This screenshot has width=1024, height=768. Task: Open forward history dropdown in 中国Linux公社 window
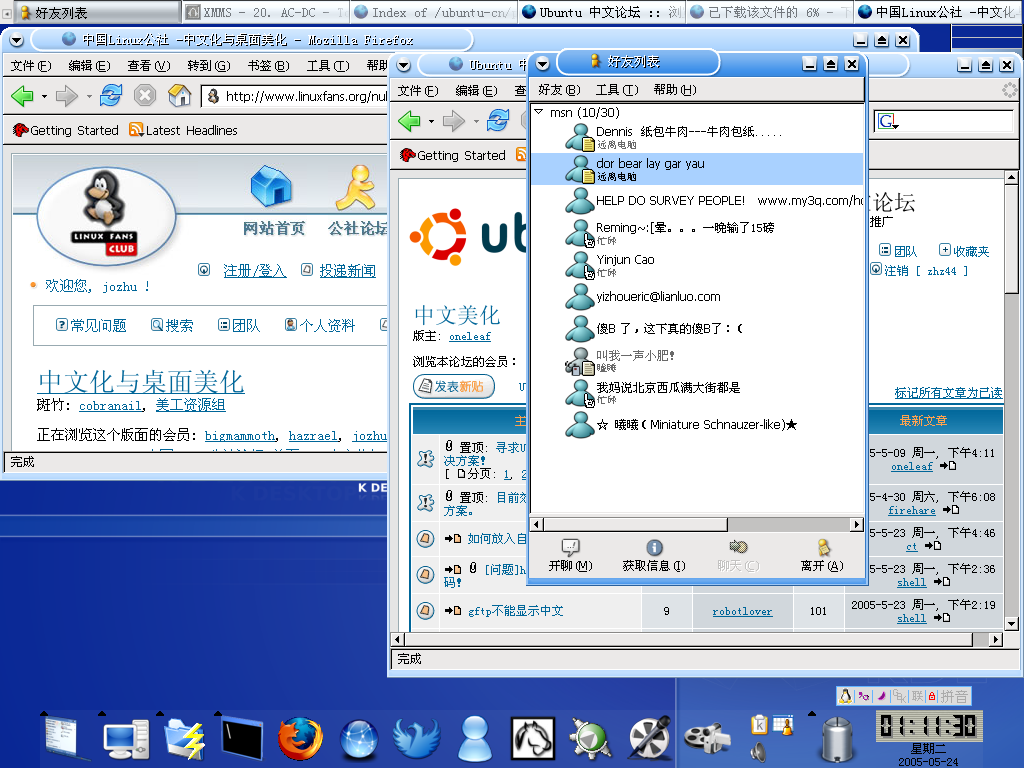[89, 97]
